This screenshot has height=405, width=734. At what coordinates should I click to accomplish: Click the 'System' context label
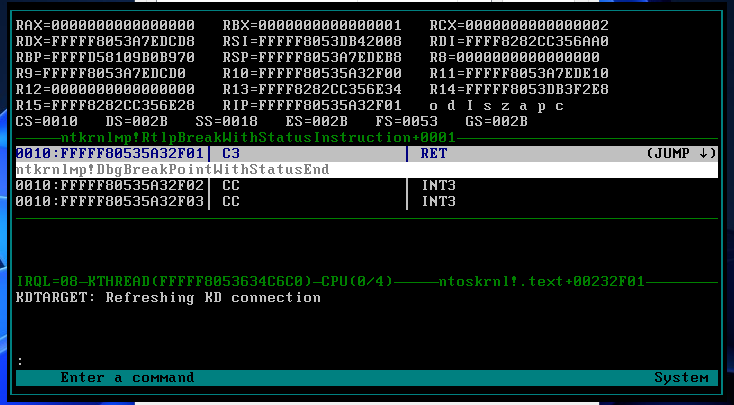(681, 377)
